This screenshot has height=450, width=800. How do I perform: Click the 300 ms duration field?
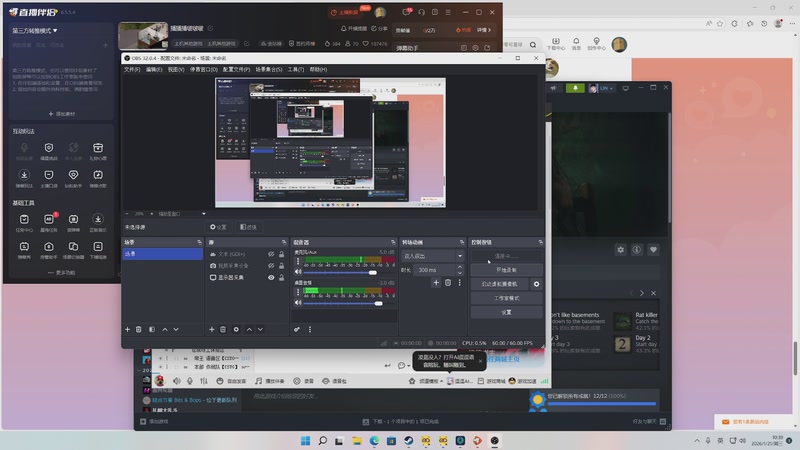435,270
